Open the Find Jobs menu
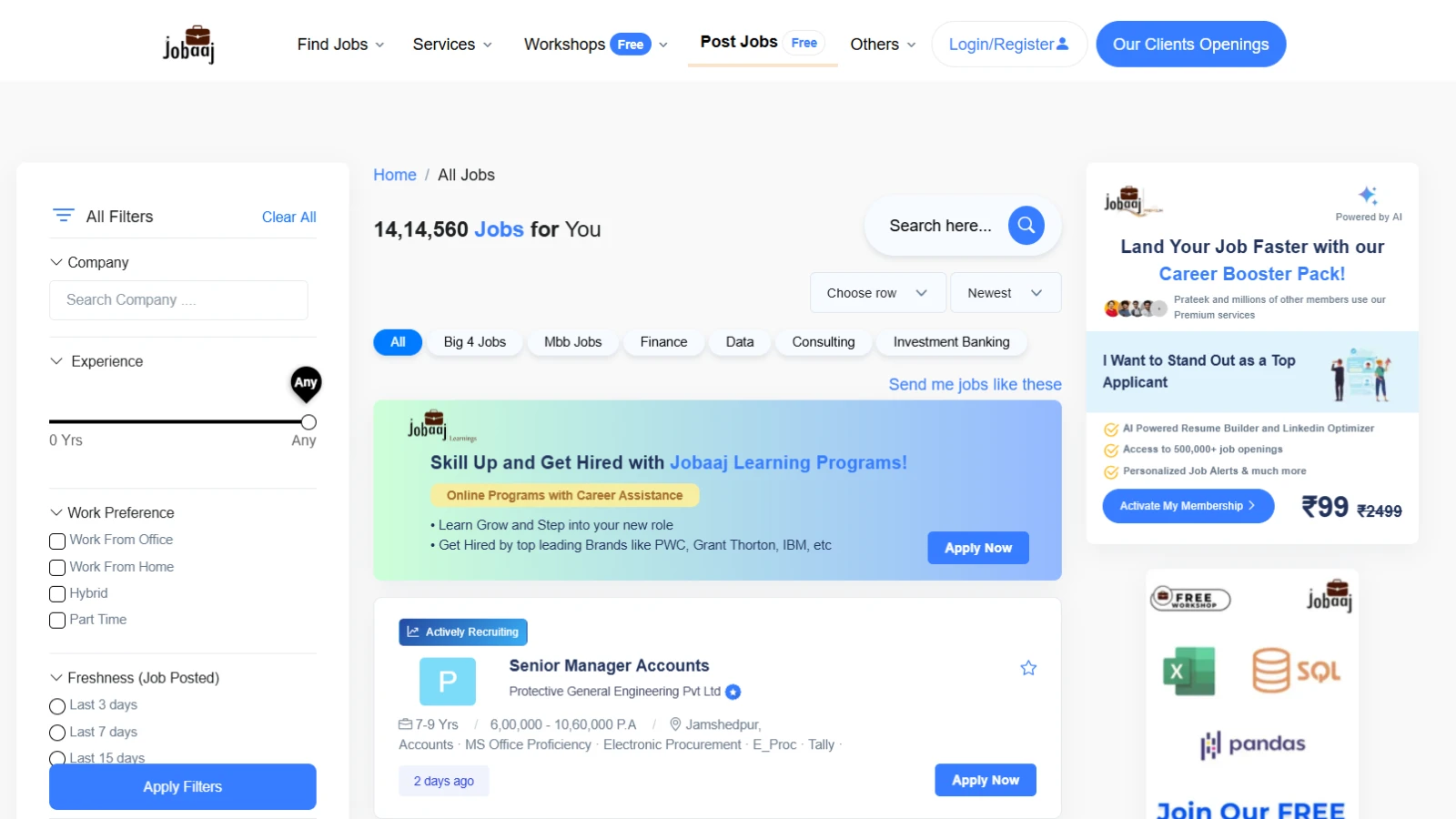This screenshot has width=1456, height=819. pos(340,45)
